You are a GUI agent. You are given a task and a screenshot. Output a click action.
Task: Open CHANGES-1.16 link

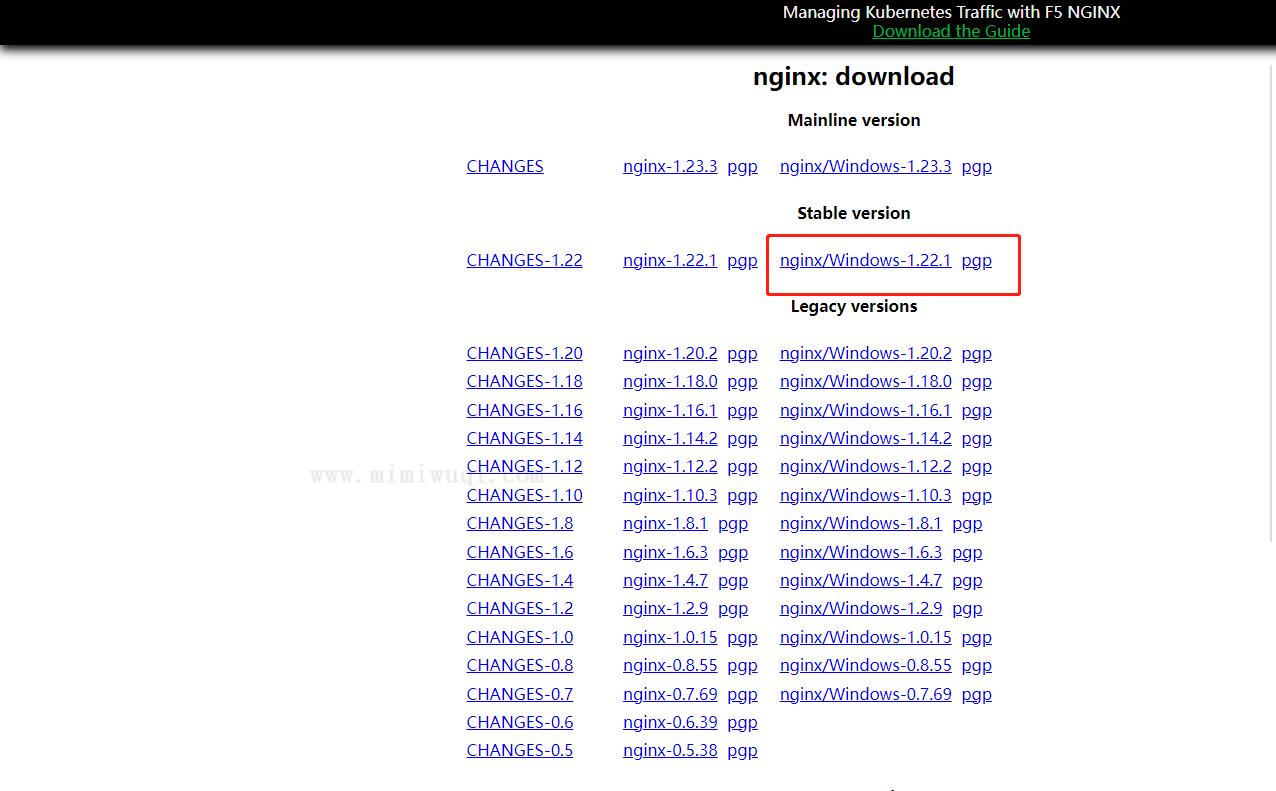click(524, 410)
